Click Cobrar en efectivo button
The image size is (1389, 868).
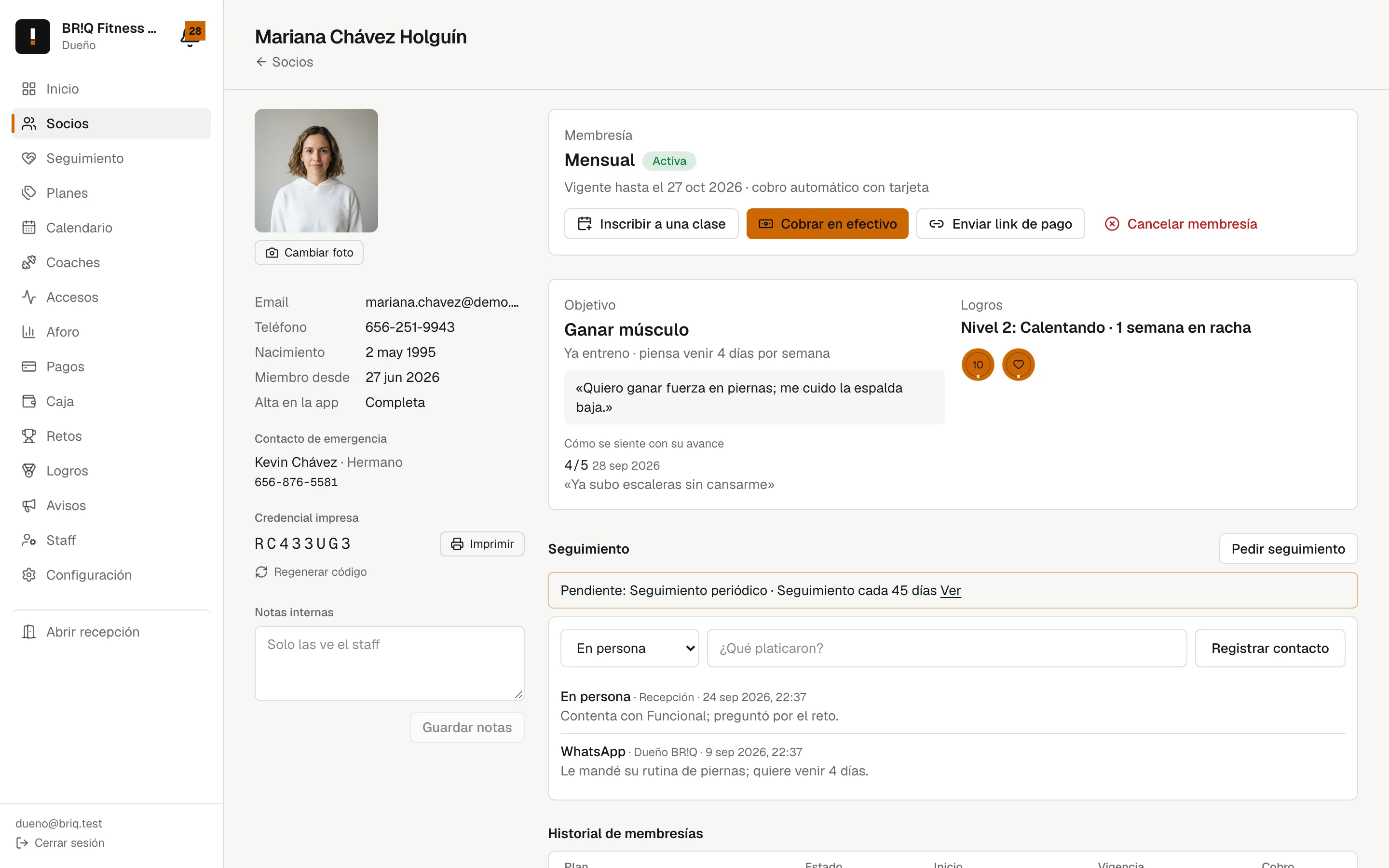[827, 224]
